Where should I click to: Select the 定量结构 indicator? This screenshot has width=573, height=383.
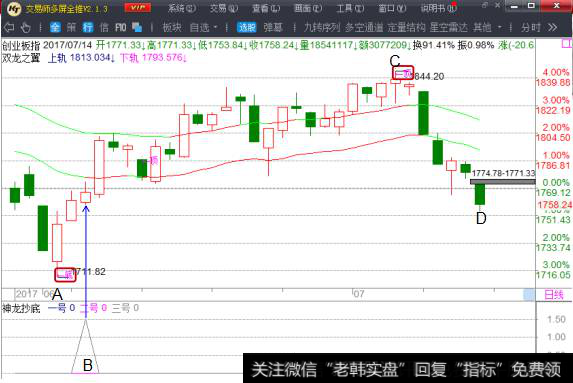406,27
